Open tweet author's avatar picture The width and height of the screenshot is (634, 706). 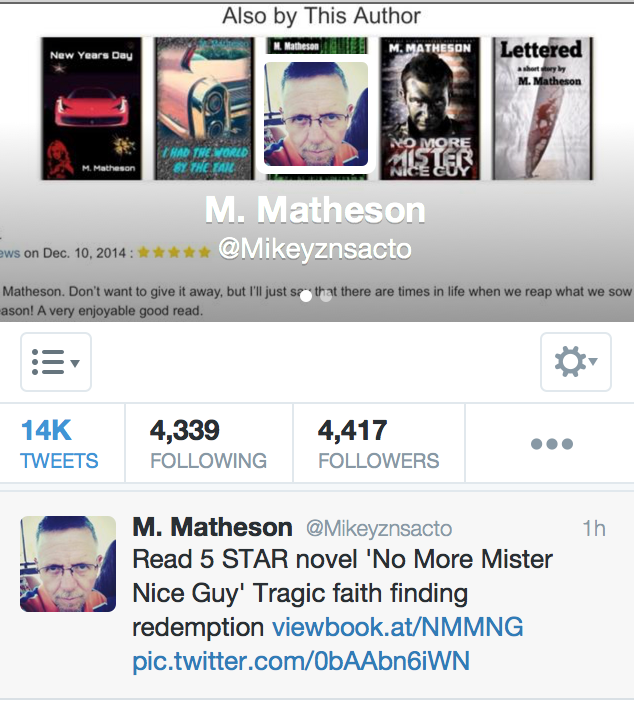(x=68, y=564)
